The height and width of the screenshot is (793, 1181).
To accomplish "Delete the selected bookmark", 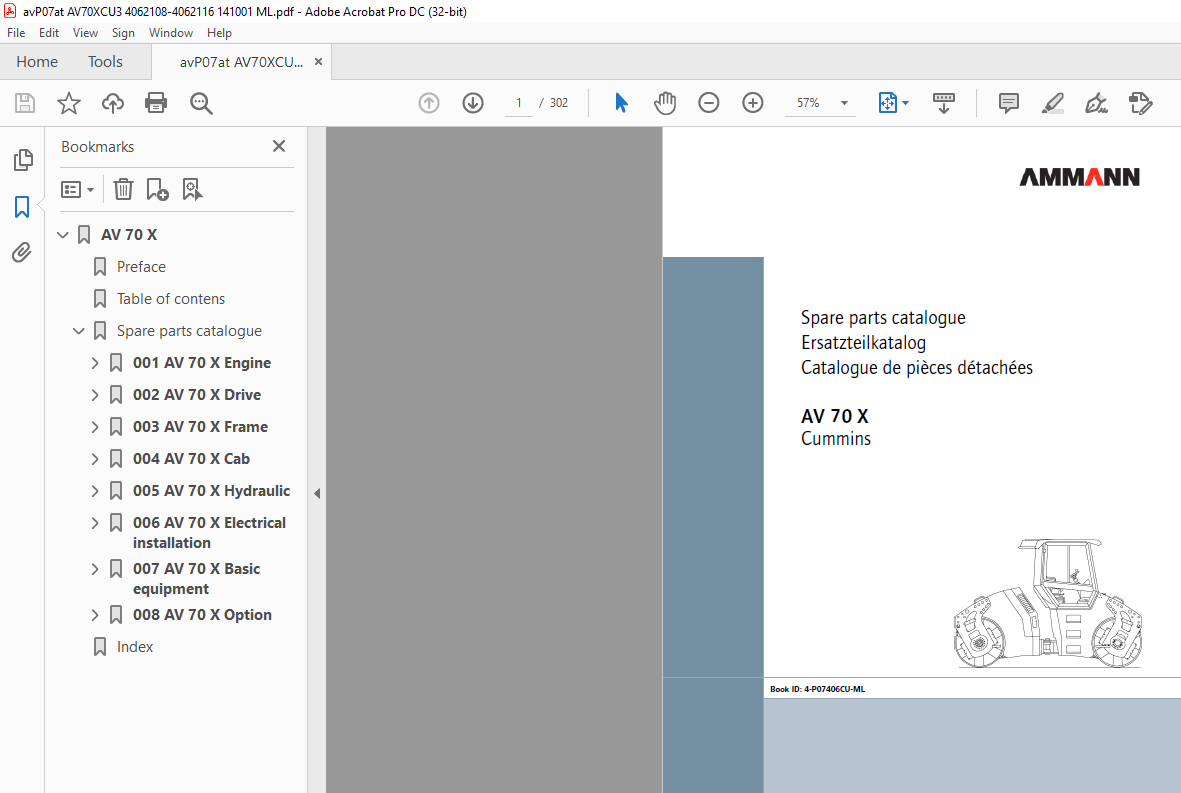I will [124, 189].
